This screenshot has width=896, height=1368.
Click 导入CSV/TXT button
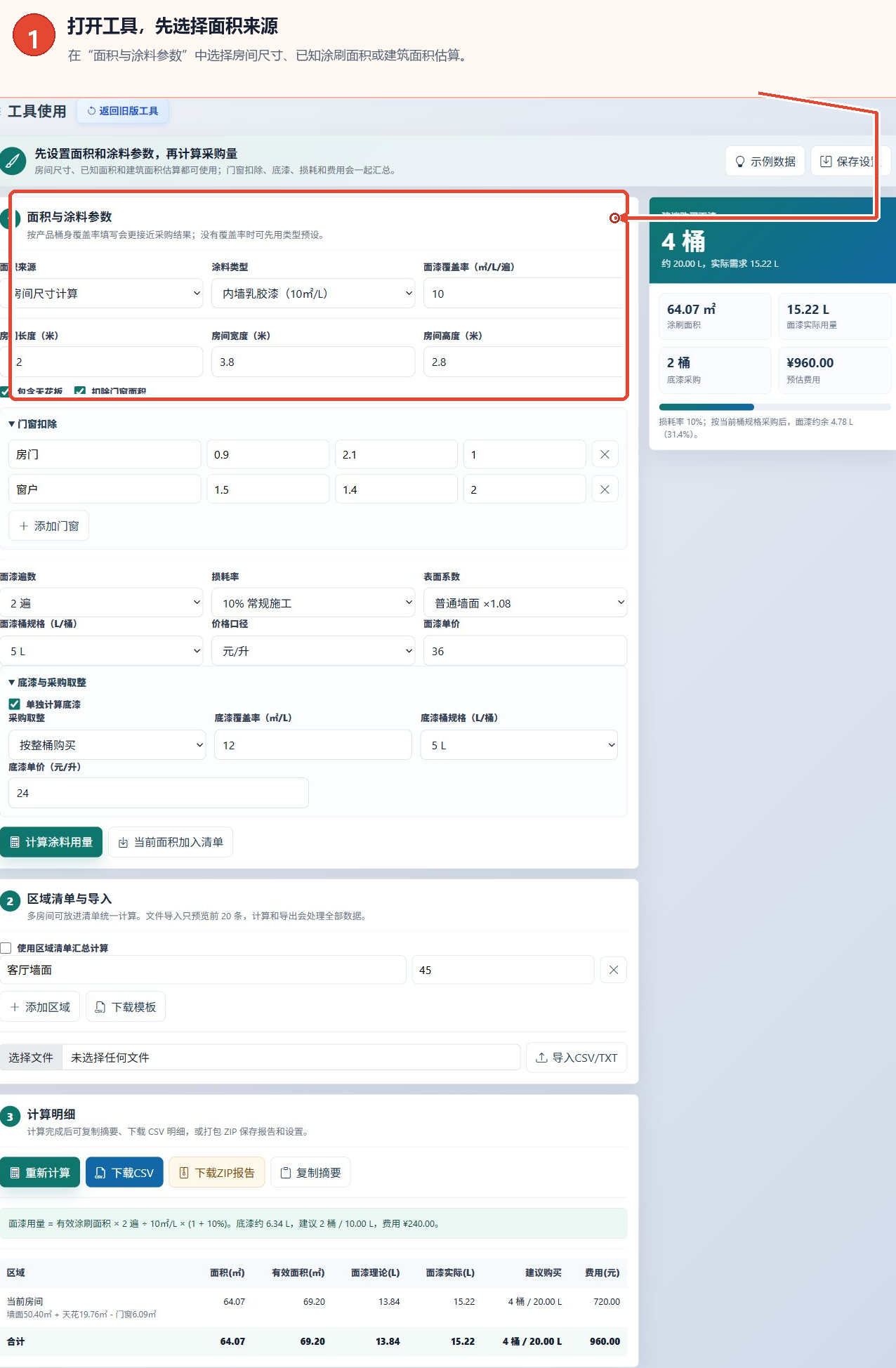click(577, 1058)
